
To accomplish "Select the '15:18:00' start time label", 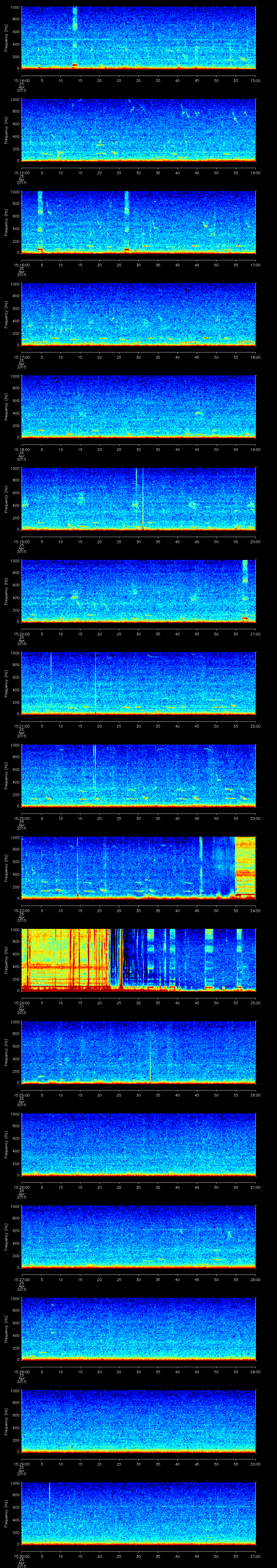I will click(21, 449).
